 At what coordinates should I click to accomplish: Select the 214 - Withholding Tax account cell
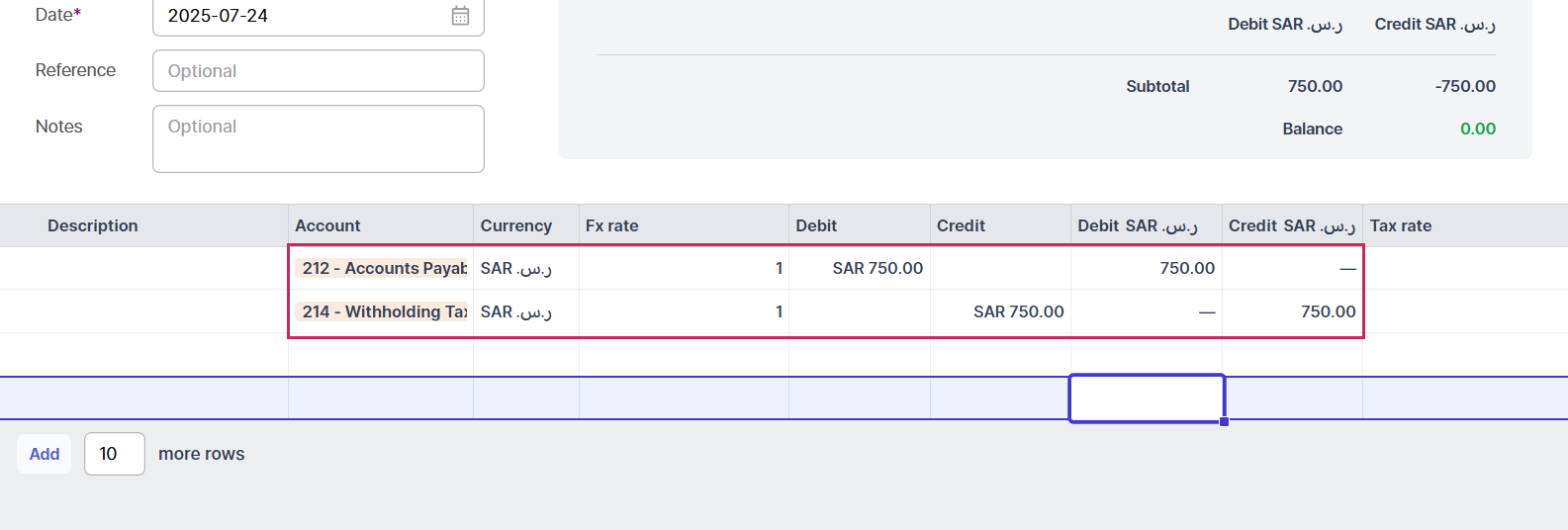(x=381, y=311)
